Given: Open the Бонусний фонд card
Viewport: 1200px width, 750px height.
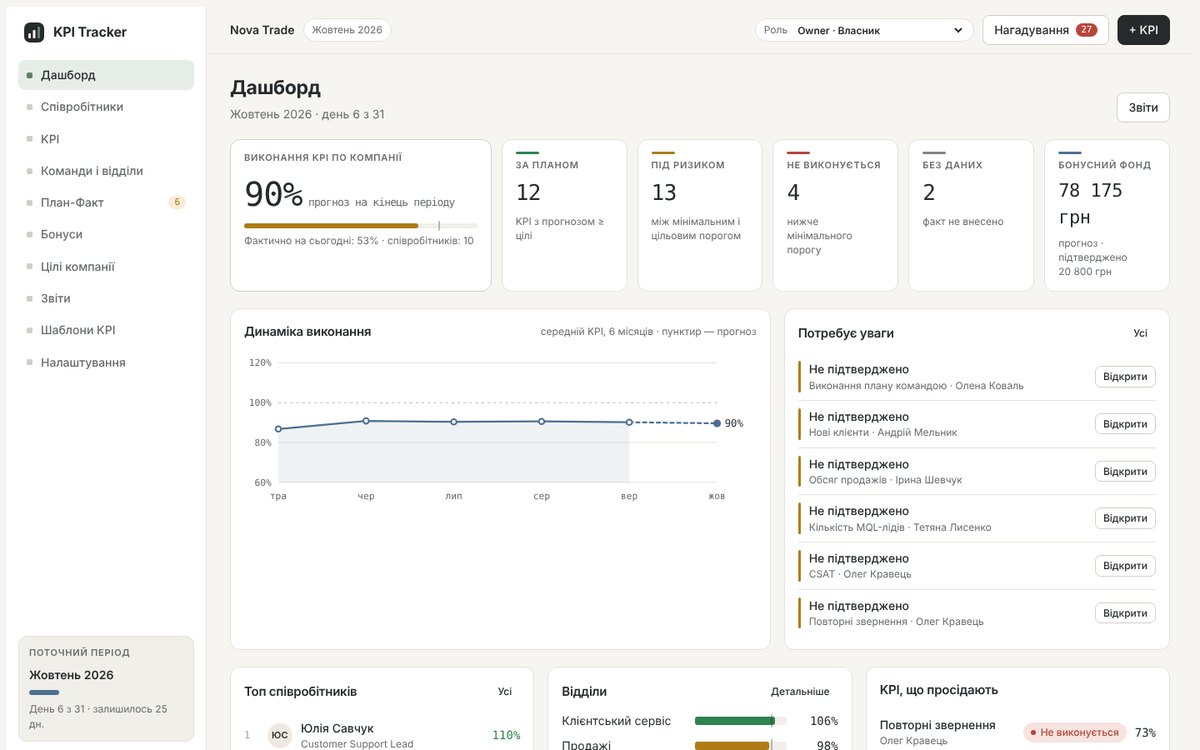Looking at the screenshot, I should (1107, 215).
